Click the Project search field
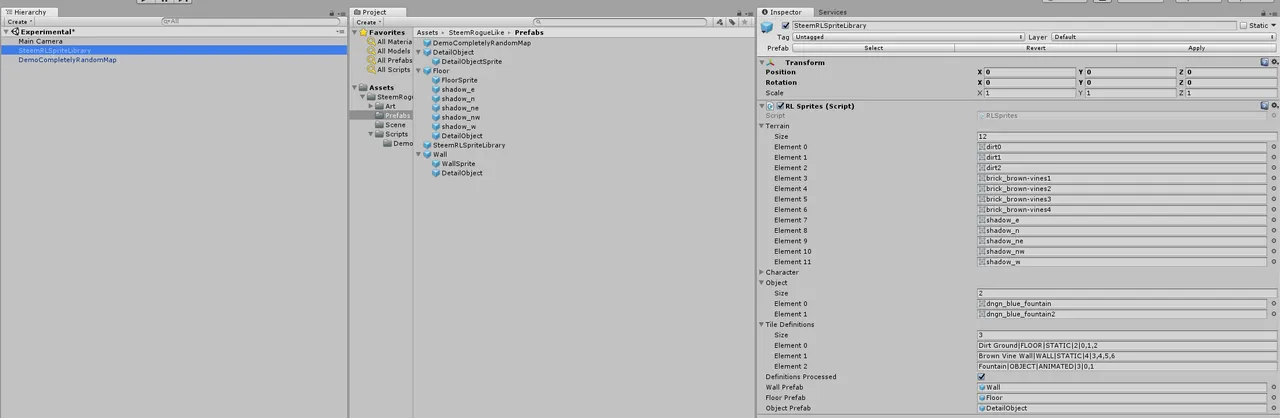1280x418 pixels. click(x=620, y=22)
